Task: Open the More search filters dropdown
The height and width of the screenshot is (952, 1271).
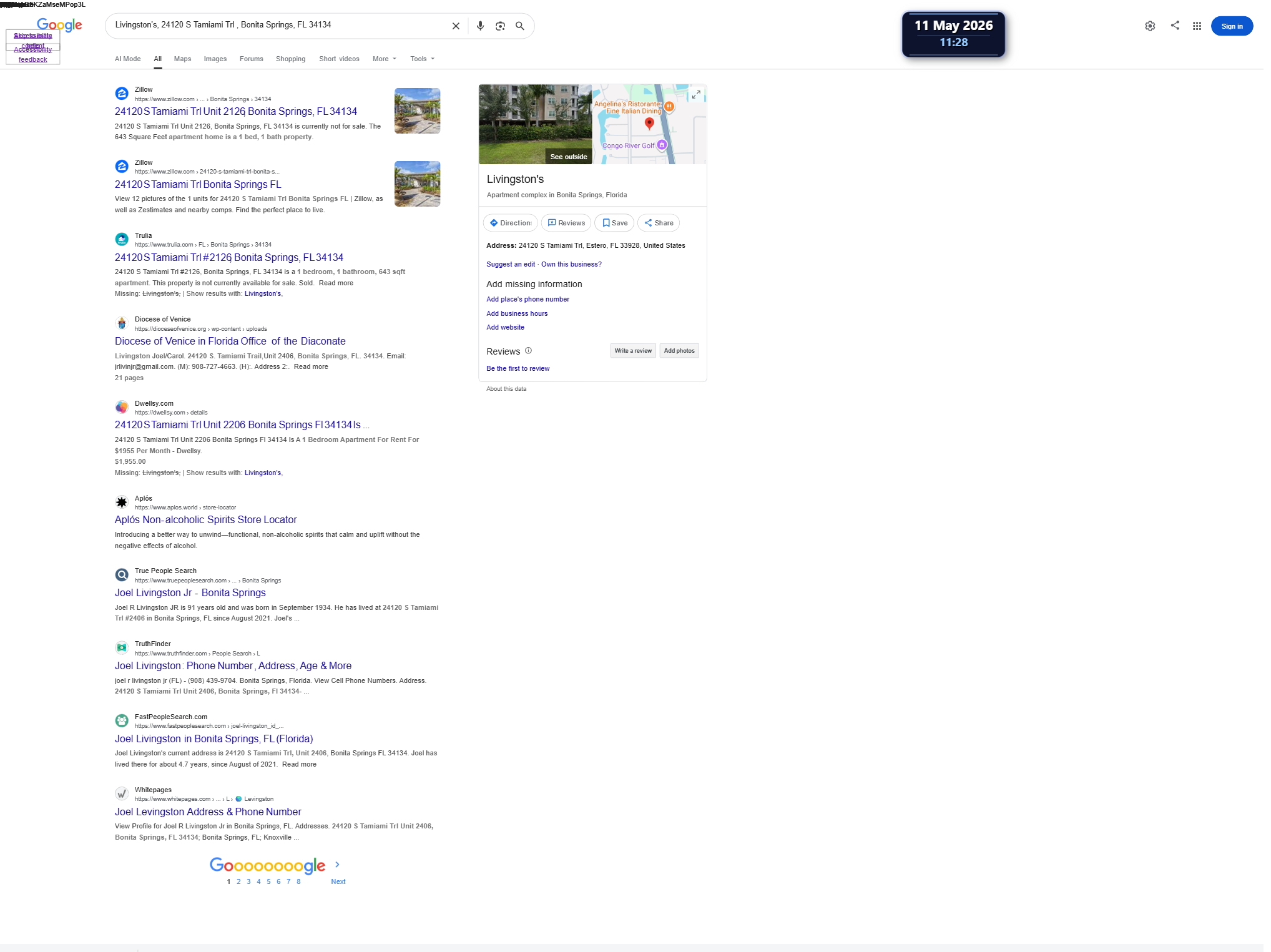Action: (385, 59)
